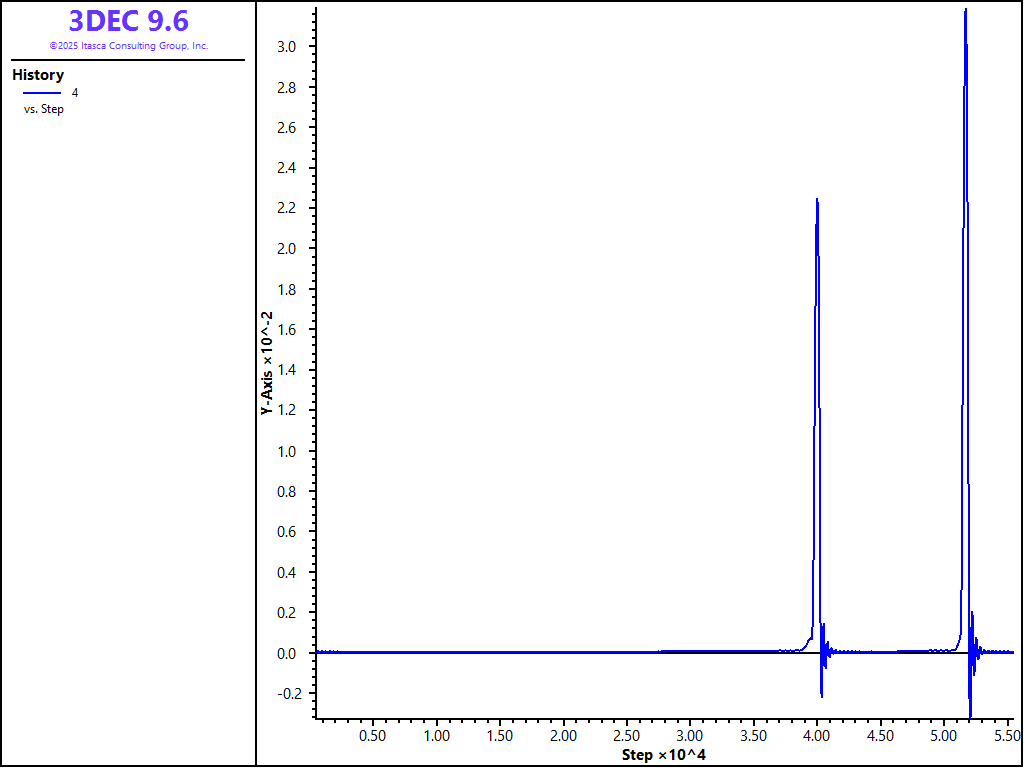Click the 'vs. Step' legend text

(x=44, y=109)
